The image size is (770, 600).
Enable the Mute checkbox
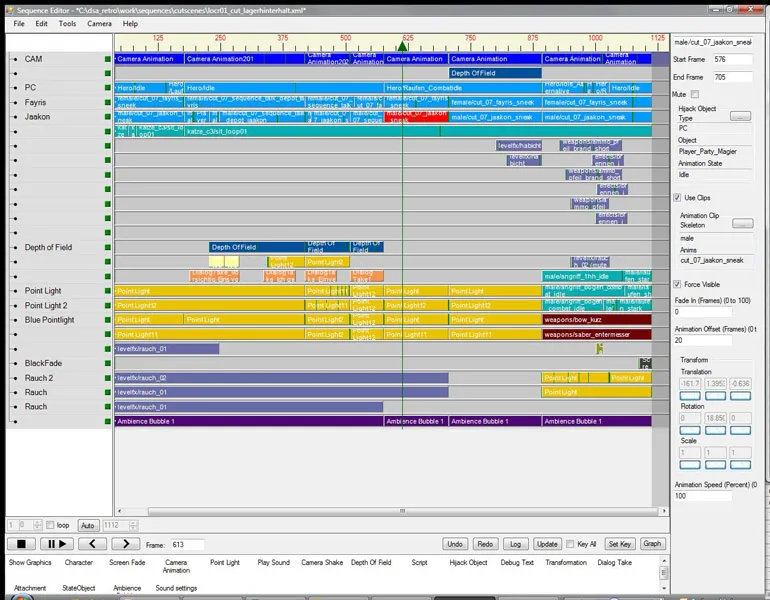(696, 94)
